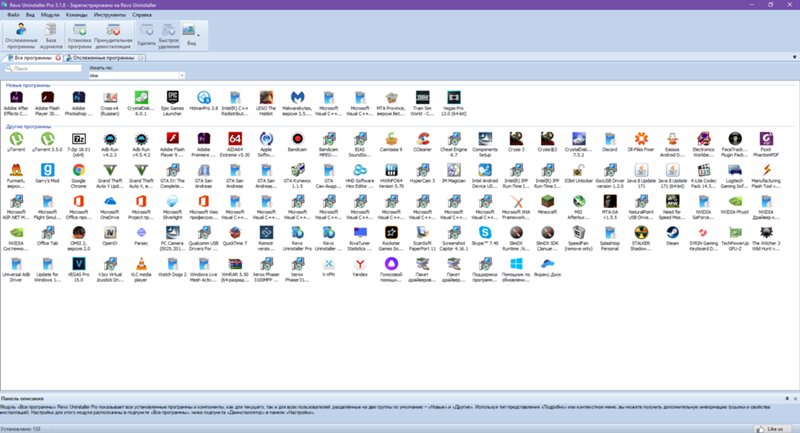Click the Поиск search field
Viewport: 800px width, 433px height.
[x=43, y=68]
